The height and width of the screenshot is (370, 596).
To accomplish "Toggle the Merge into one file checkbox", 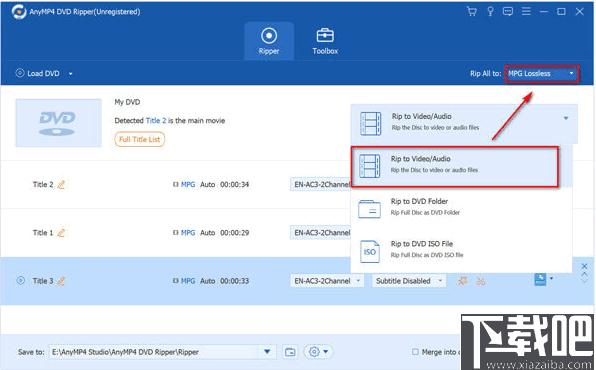I will [x=415, y=352].
